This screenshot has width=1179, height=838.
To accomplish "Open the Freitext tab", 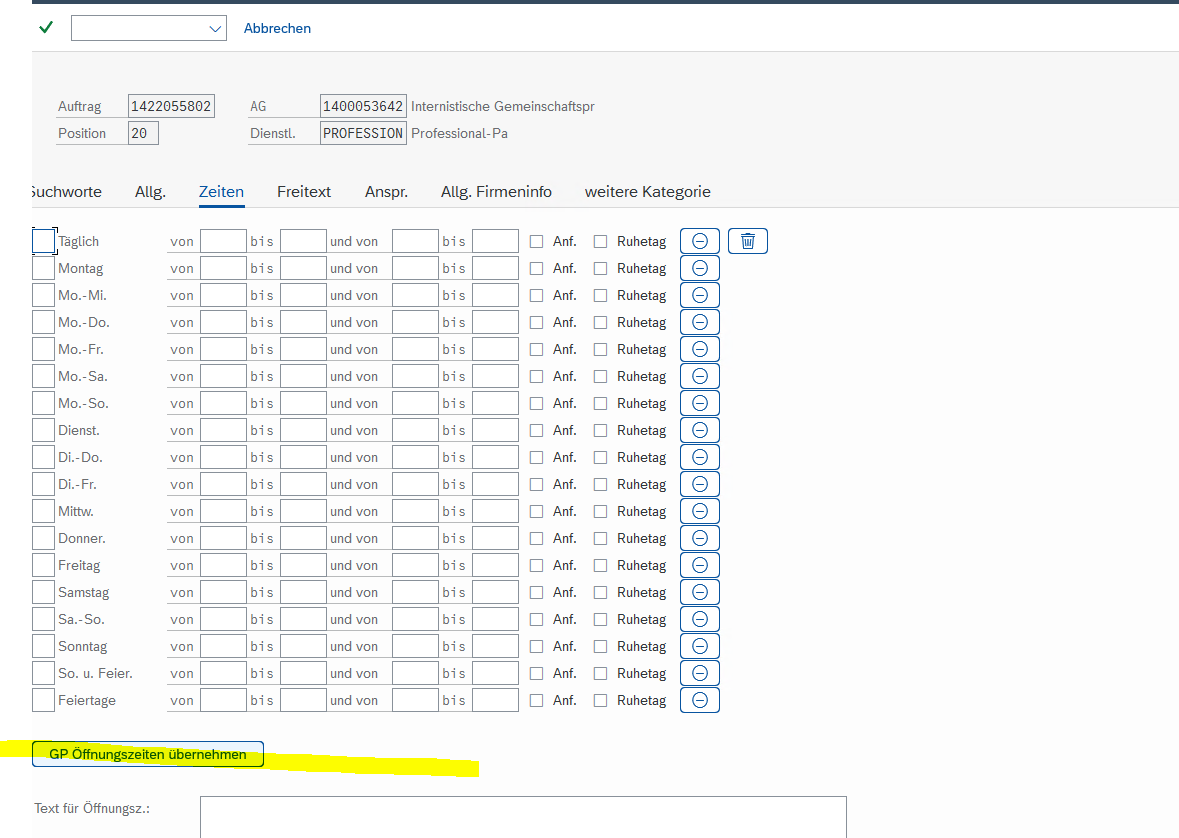I will click(x=304, y=192).
